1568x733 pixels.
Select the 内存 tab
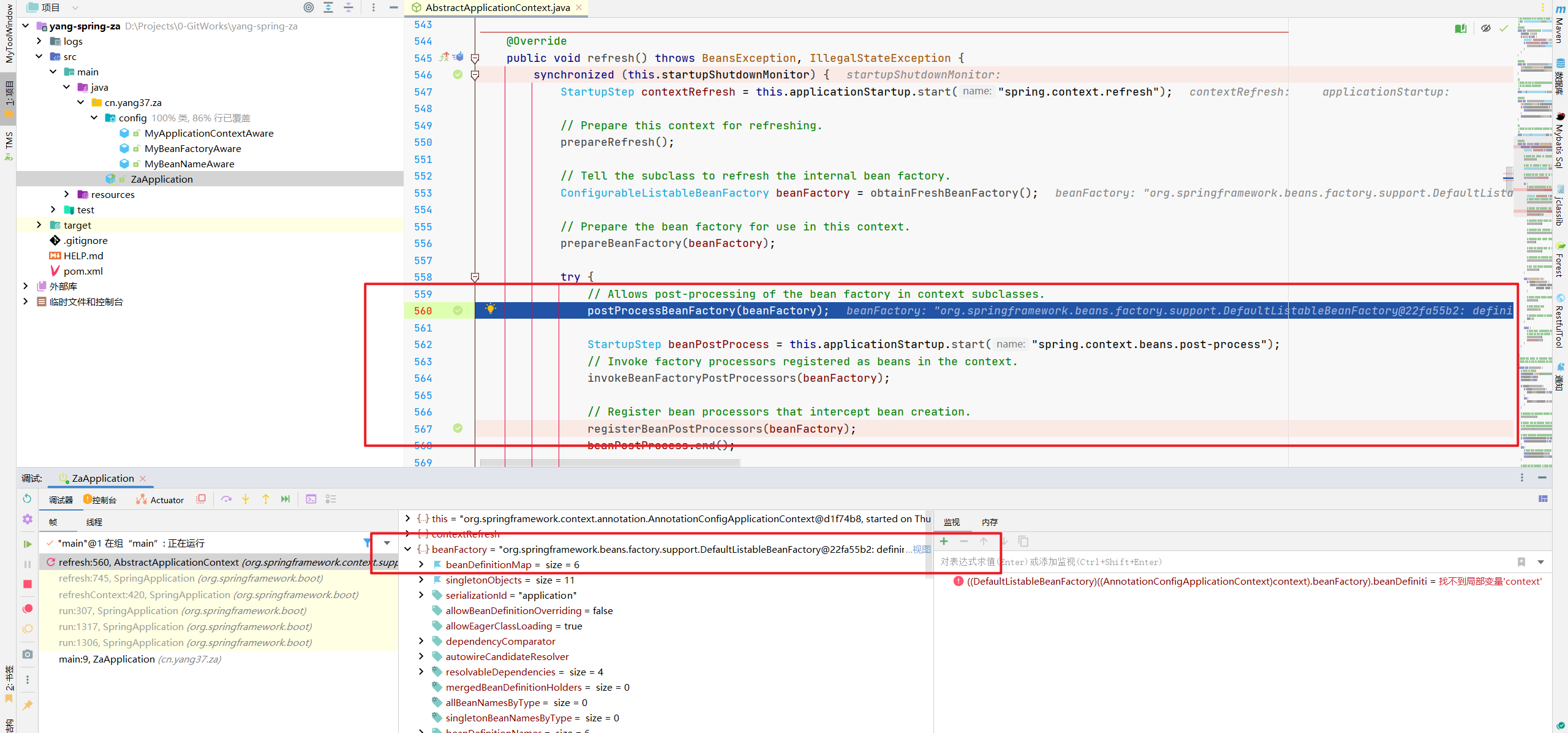990,522
